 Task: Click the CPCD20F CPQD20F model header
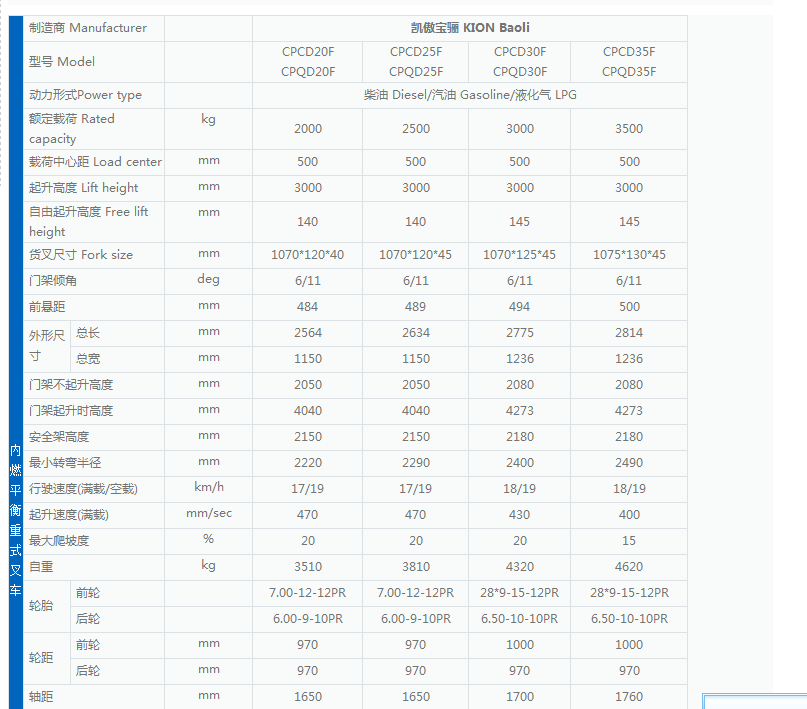click(x=308, y=62)
